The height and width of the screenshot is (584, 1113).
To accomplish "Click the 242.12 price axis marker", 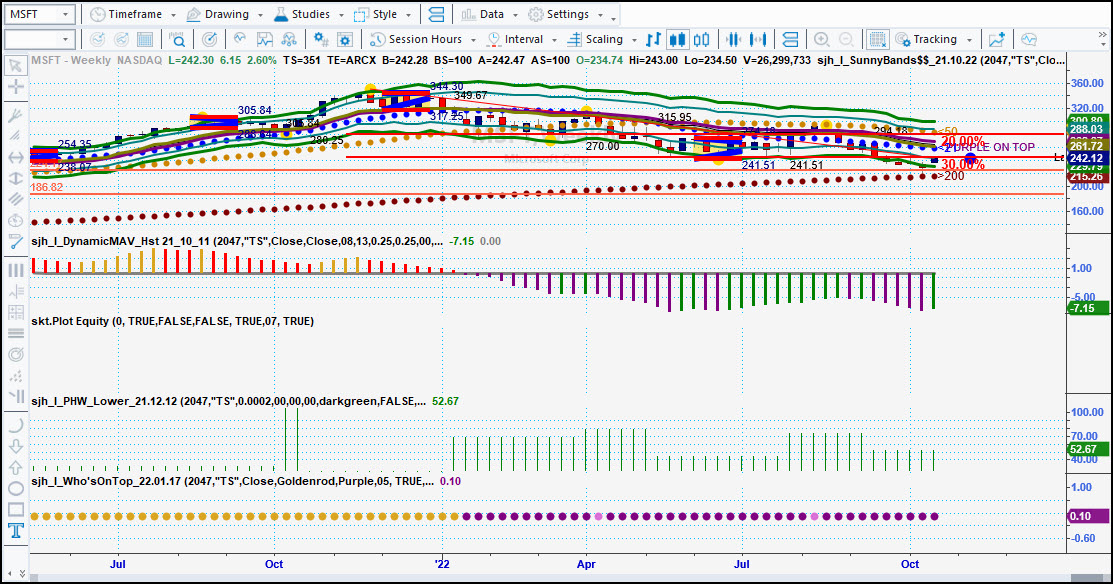I will [1087, 158].
